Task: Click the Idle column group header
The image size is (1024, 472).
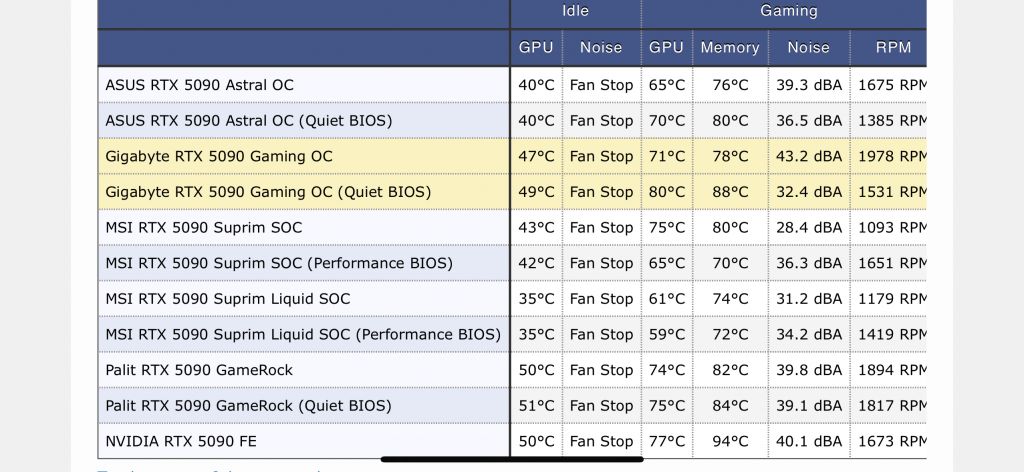Action: coord(575,11)
